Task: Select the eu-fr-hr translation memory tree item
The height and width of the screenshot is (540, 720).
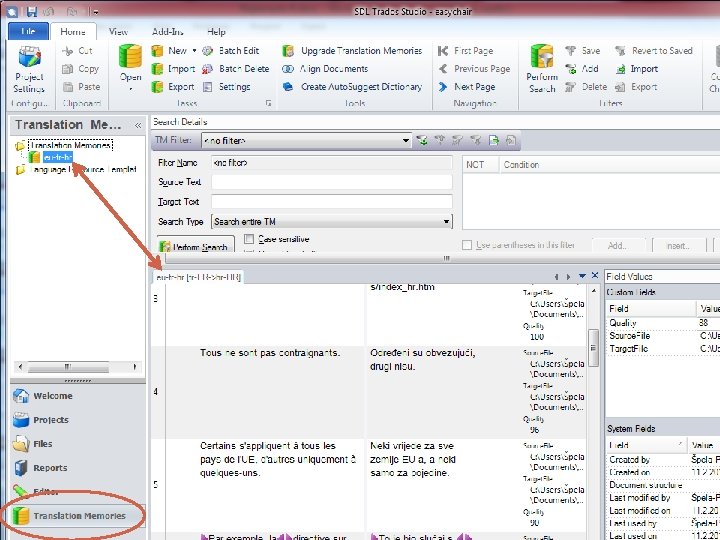Action: (57, 158)
